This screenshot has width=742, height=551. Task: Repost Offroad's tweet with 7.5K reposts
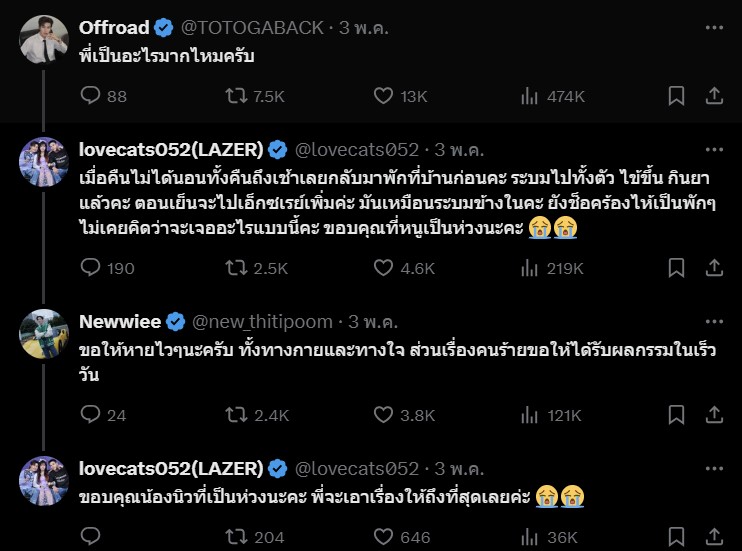pyautogui.click(x=237, y=96)
